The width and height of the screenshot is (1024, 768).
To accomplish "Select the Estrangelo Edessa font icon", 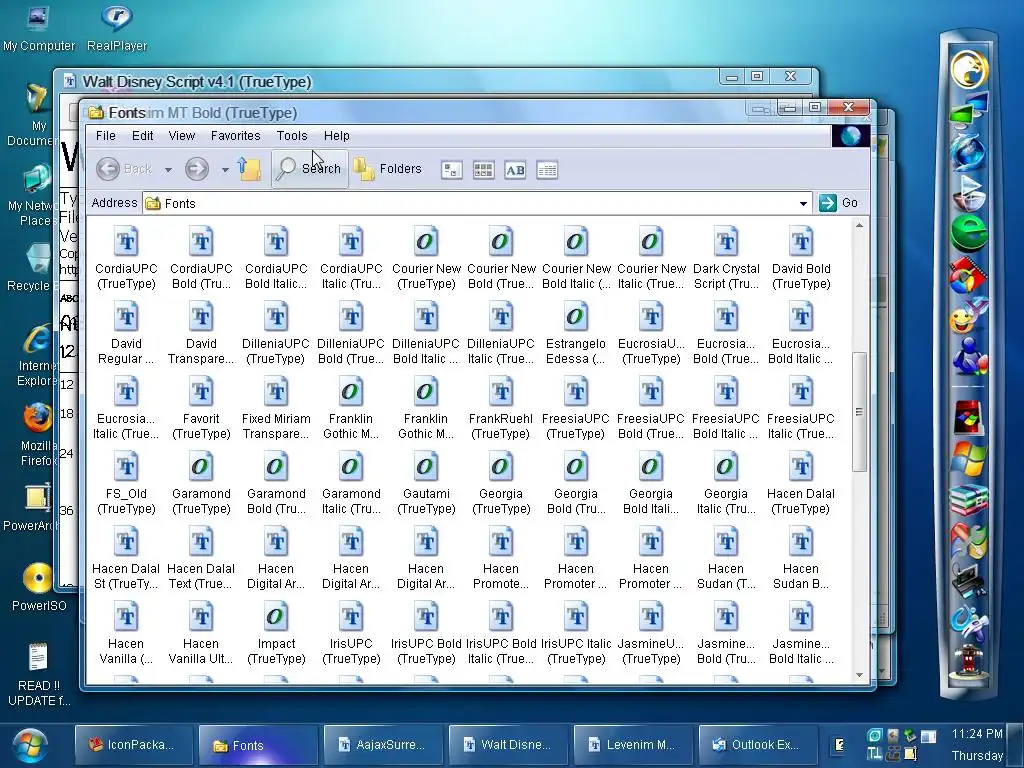I will click(x=575, y=334).
